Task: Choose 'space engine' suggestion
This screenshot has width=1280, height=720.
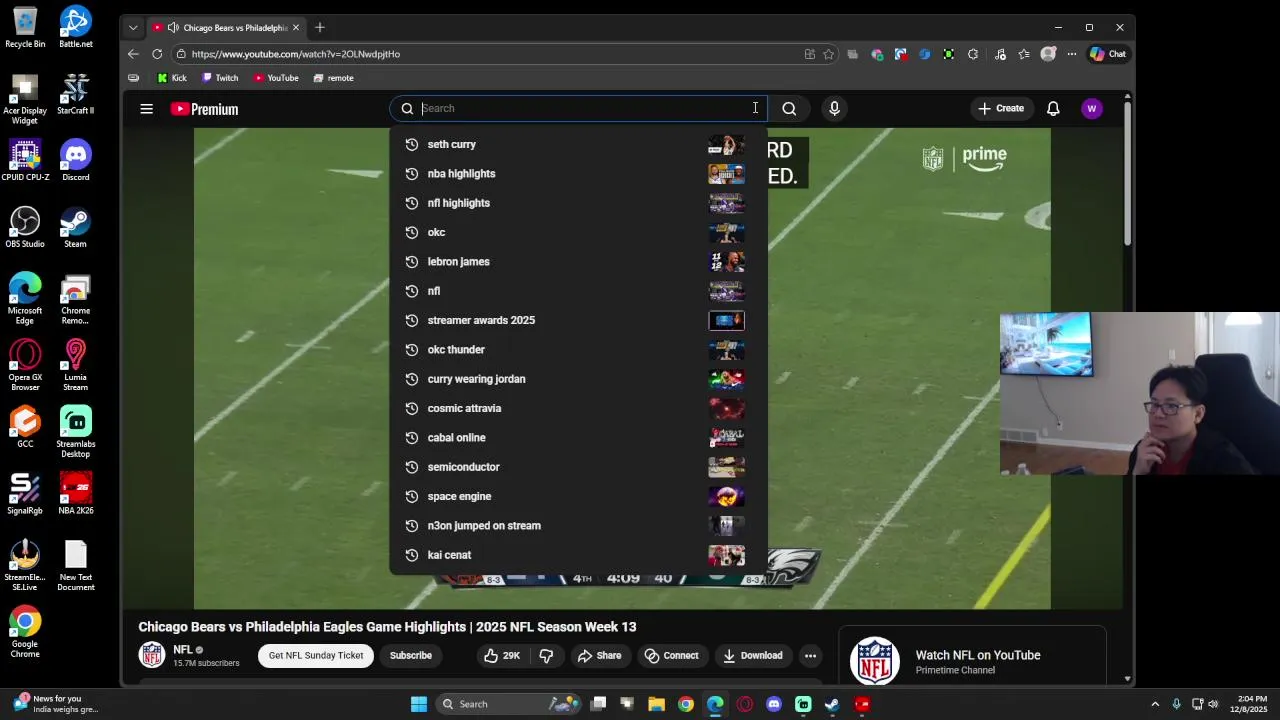Action: (x=578, y=496)
